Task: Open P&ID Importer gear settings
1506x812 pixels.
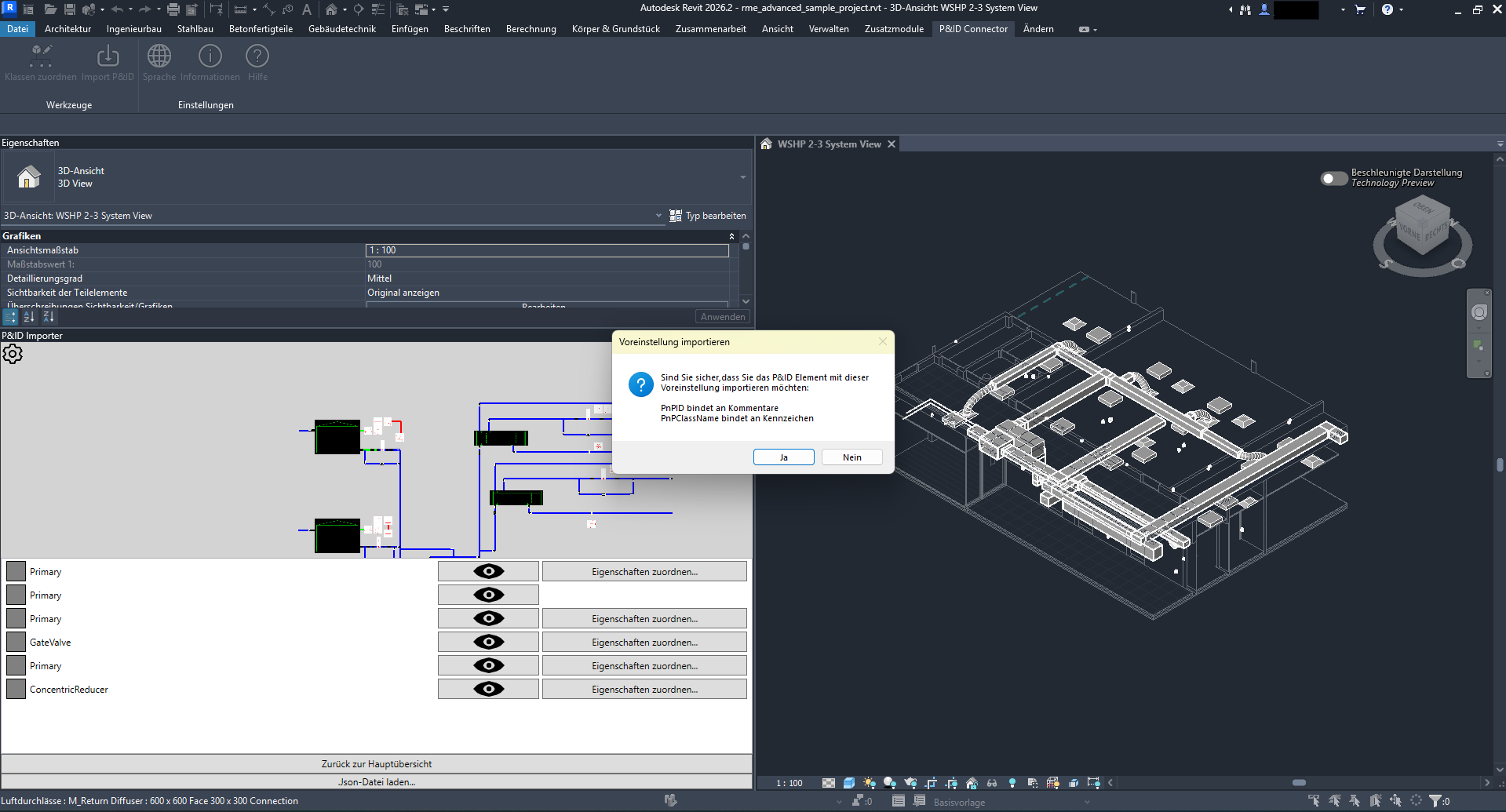Action: 13,355
